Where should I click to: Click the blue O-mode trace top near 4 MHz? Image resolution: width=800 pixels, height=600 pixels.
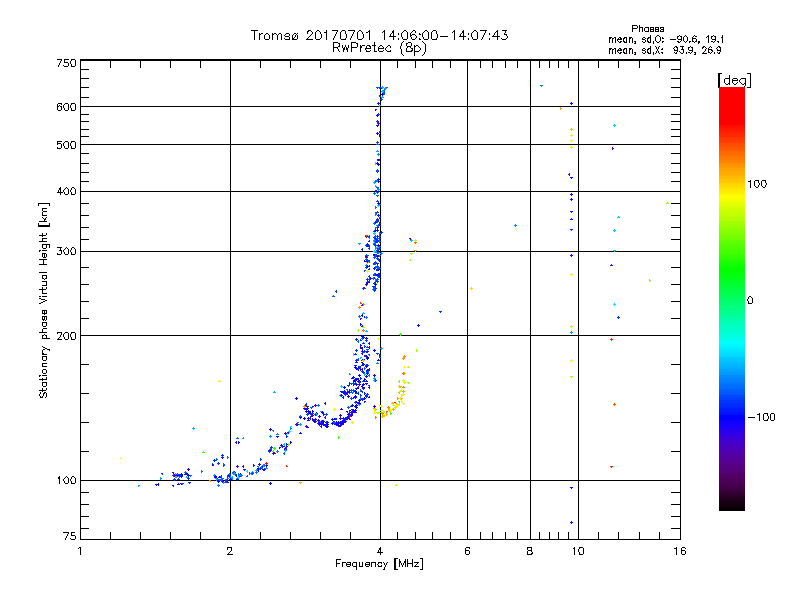(x=381, y=94)
